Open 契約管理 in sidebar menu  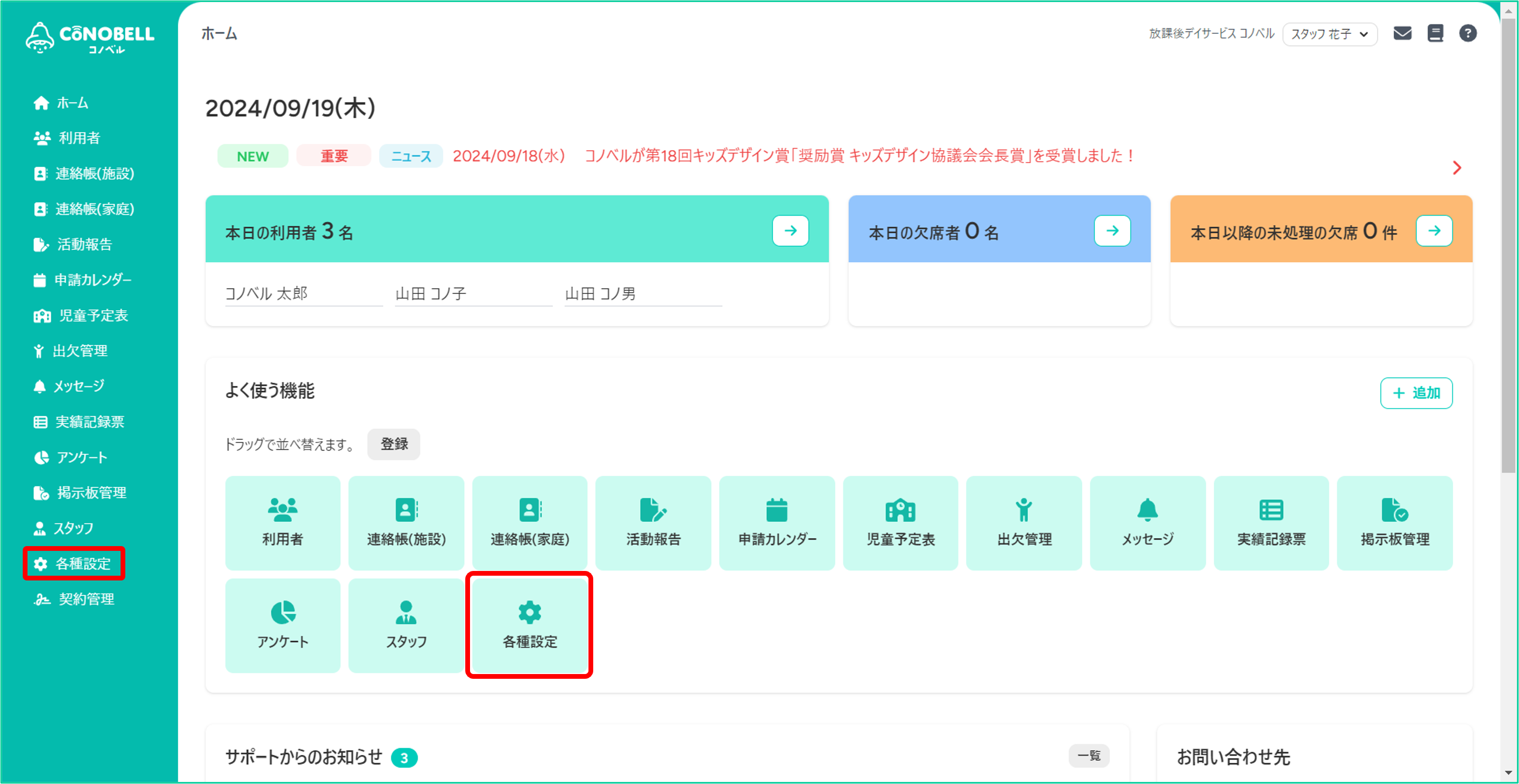(75, 599)
